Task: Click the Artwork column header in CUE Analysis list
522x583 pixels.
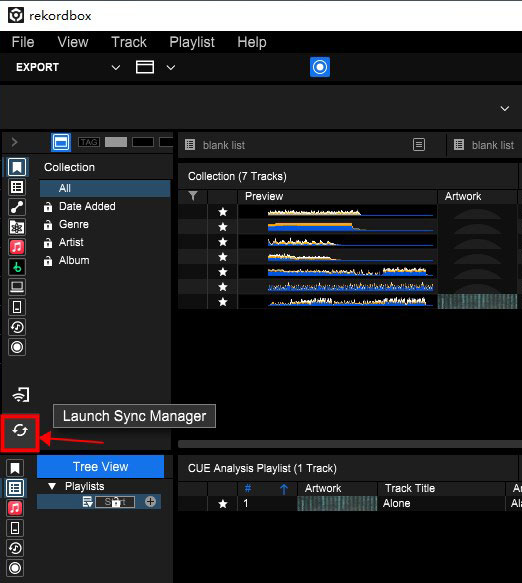Action: point(337,488)
